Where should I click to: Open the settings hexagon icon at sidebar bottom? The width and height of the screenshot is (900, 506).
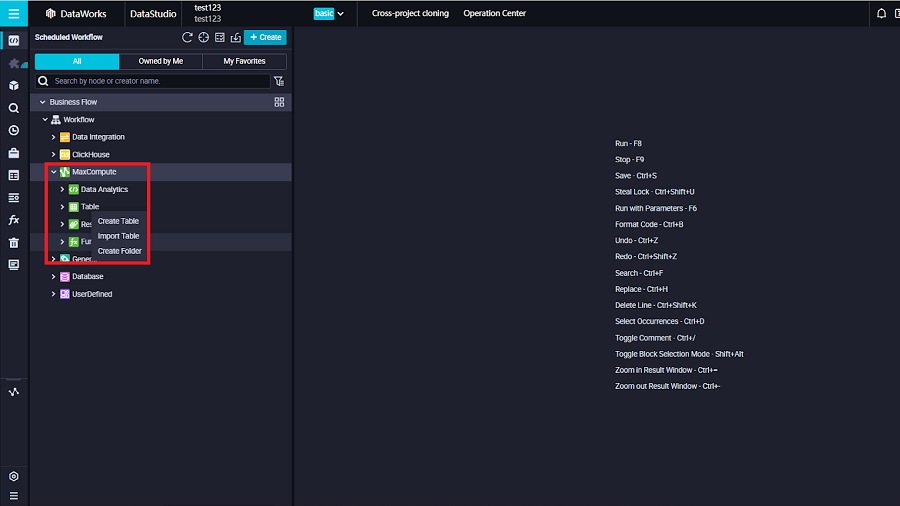tap(14, 477)
